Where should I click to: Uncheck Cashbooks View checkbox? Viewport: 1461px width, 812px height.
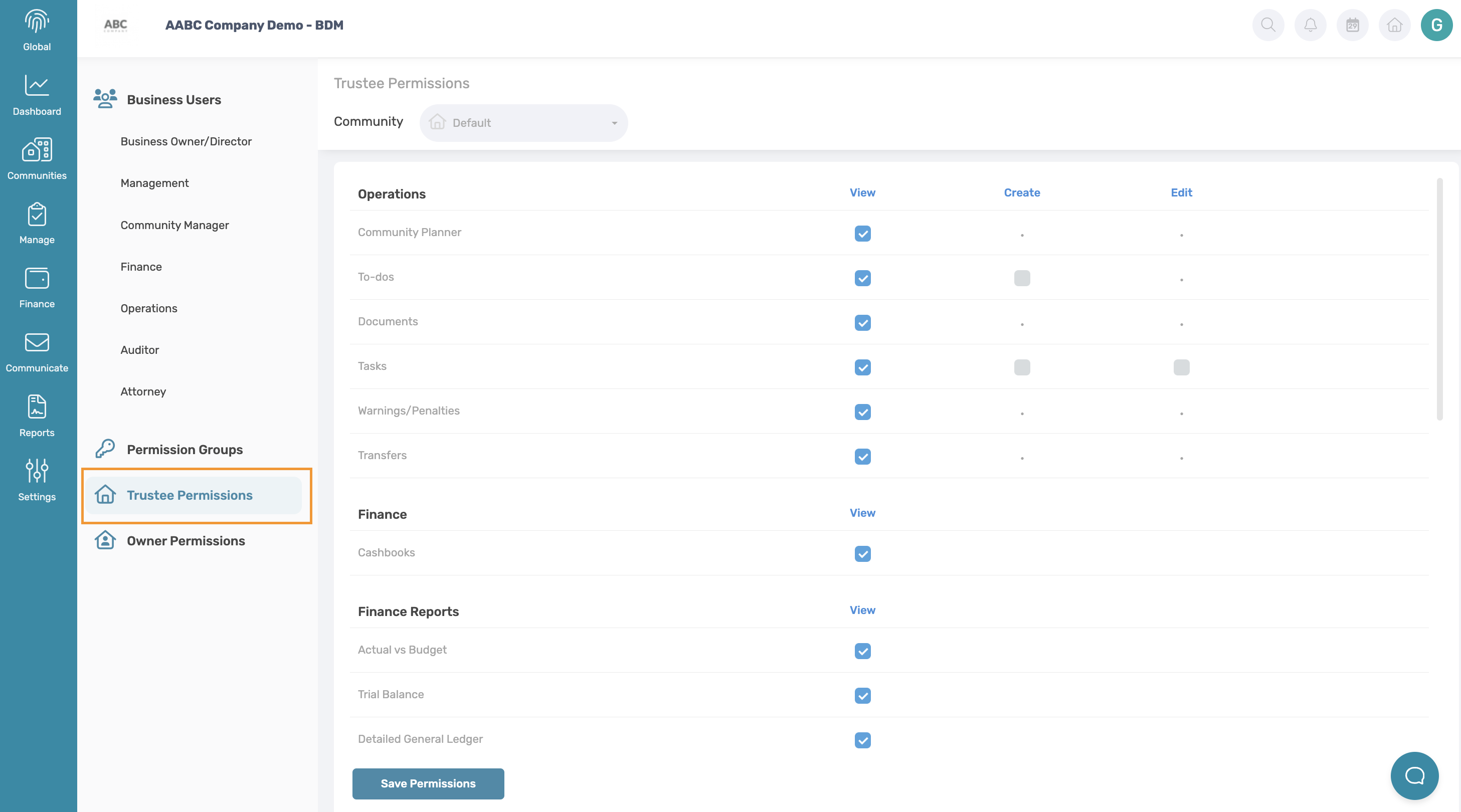tap(863, 553)
